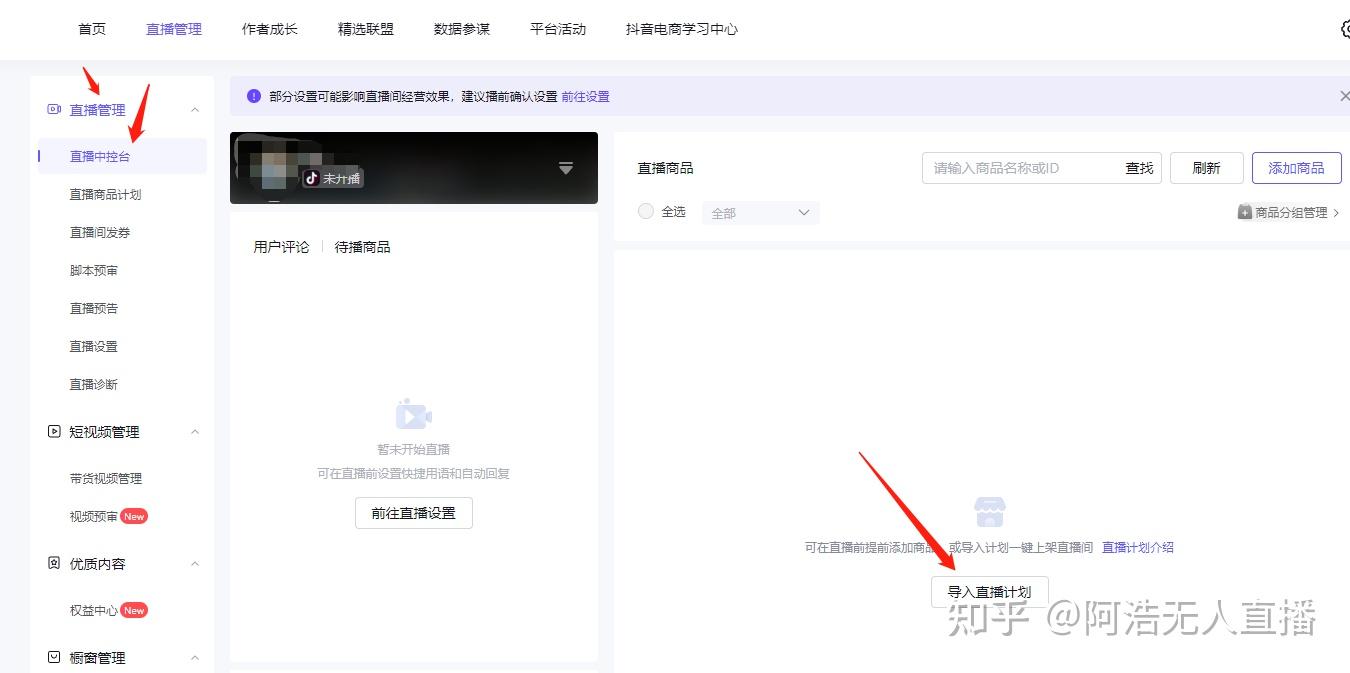Click the 优质内容 icon in sidebar
1350x673 pixels.
[x=54, y=563]
